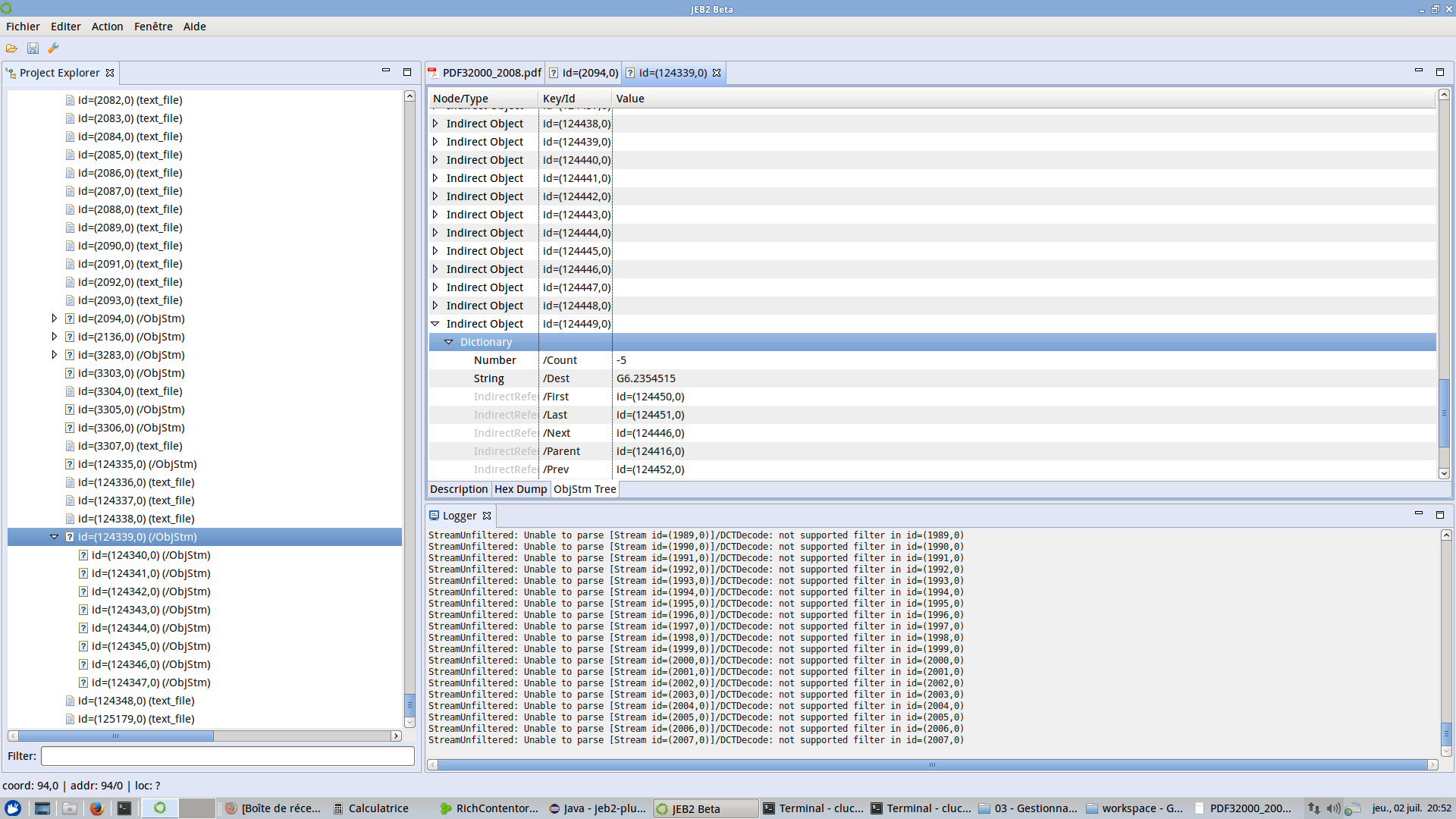The image size is (1456, 819).
Task: Click the Filter input field
Action: [227, 756]
